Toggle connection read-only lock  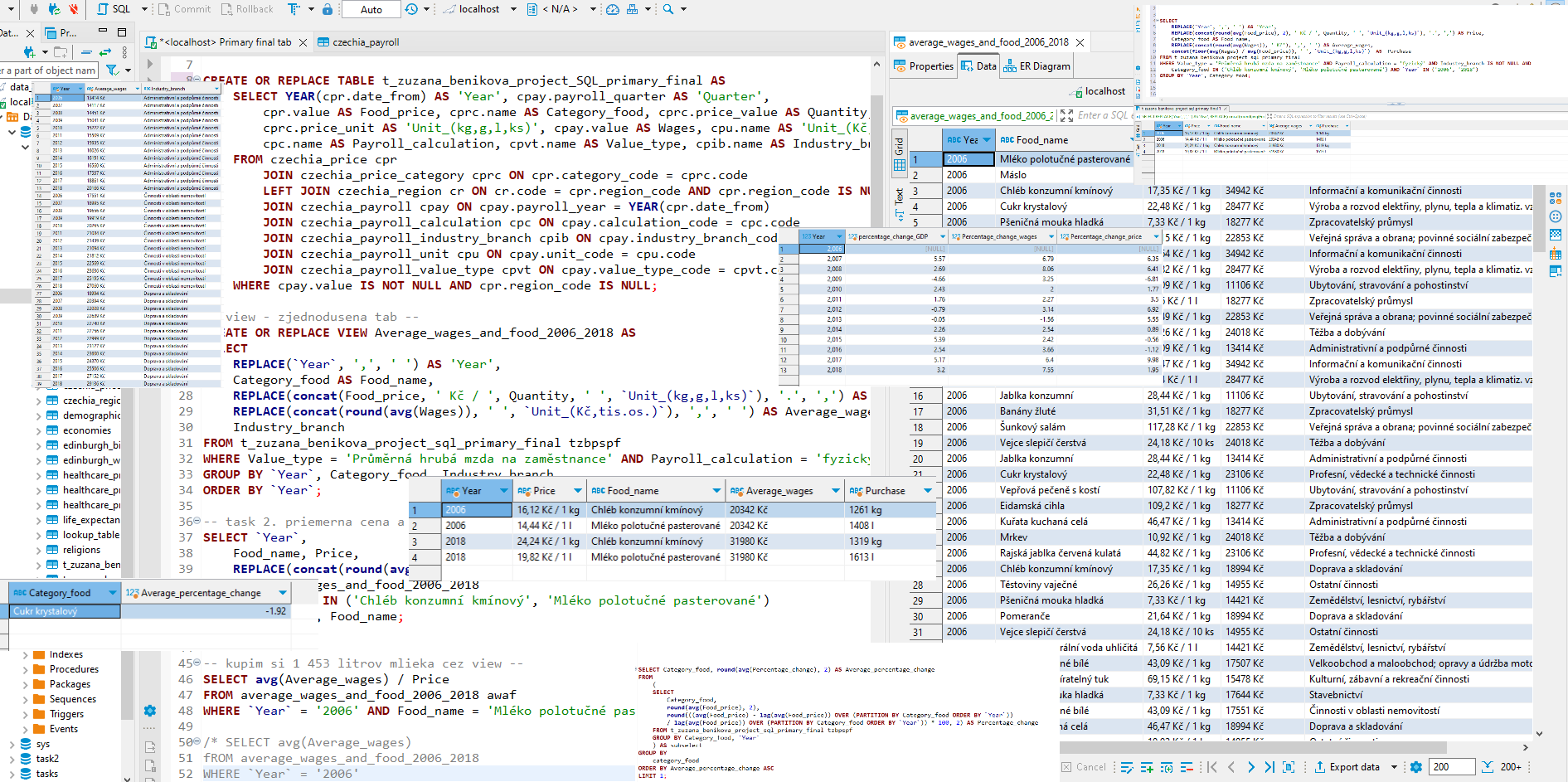point(328,9)
